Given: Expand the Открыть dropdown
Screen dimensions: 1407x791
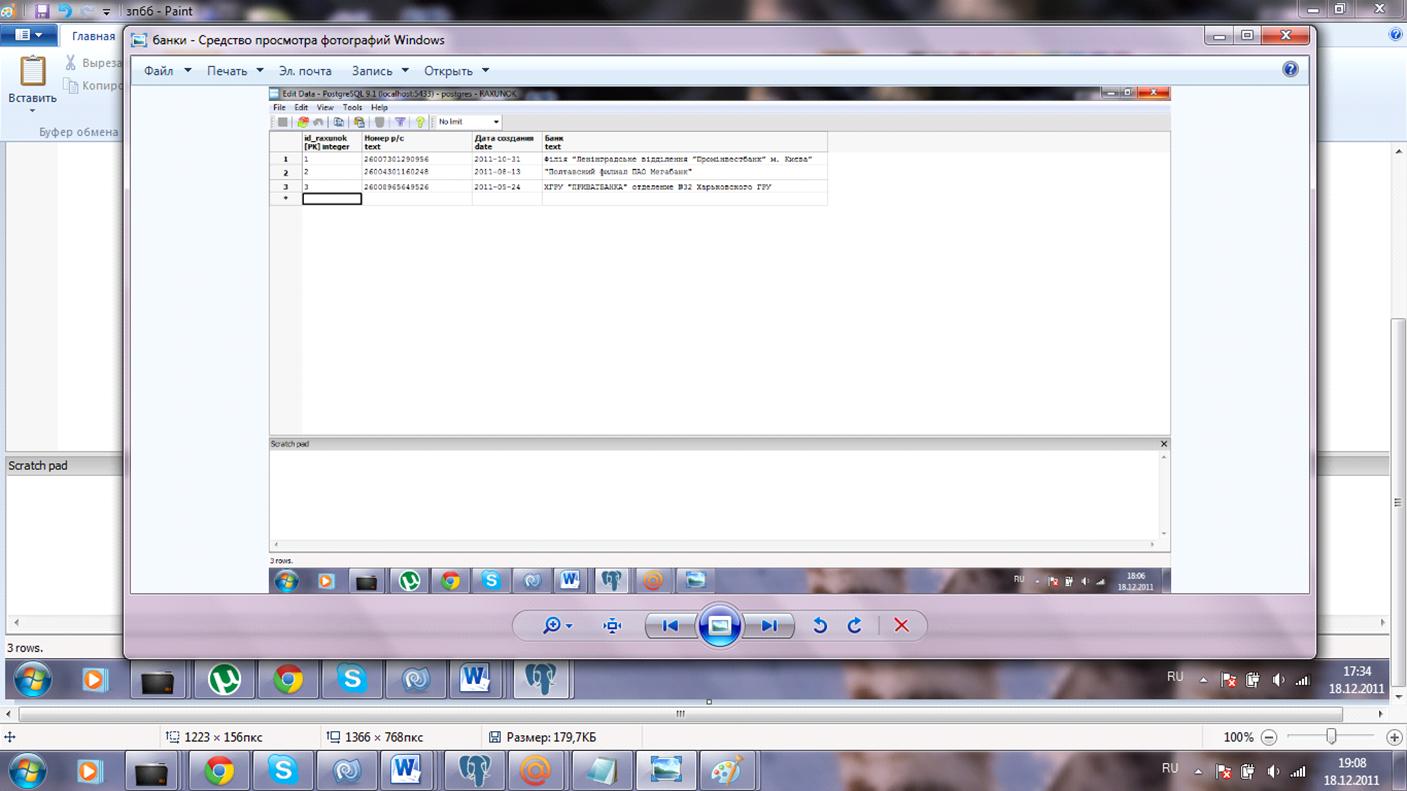Looking at the screenshot, I should [x=456, y=71].
